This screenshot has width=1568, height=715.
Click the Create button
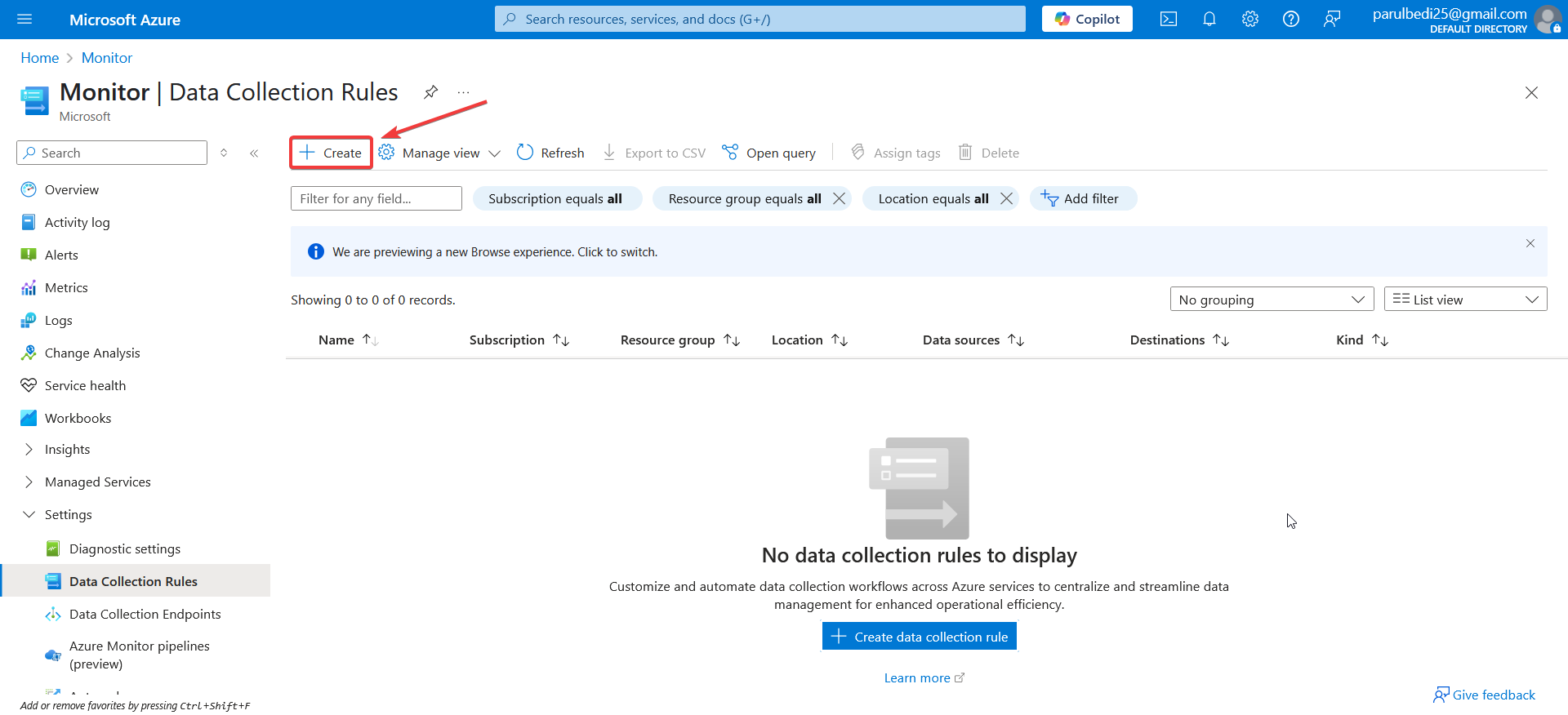coord(331,153)
